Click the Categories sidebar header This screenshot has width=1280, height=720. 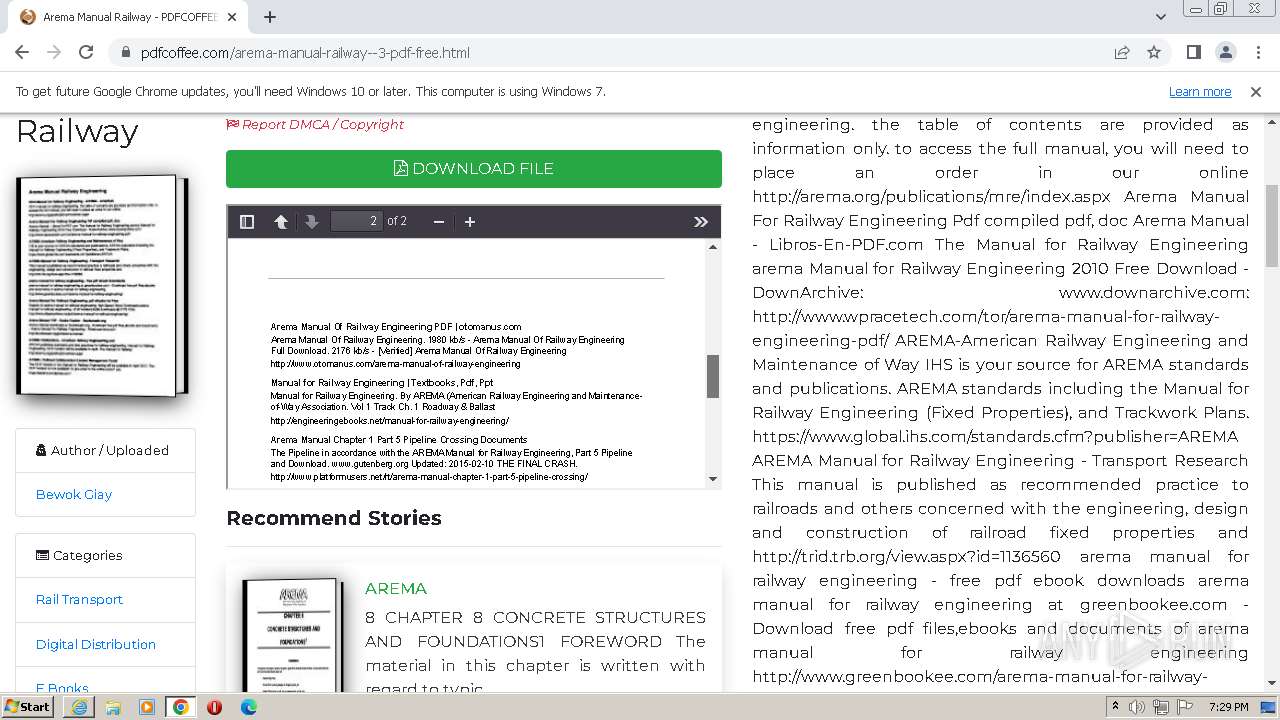point(79,556)
